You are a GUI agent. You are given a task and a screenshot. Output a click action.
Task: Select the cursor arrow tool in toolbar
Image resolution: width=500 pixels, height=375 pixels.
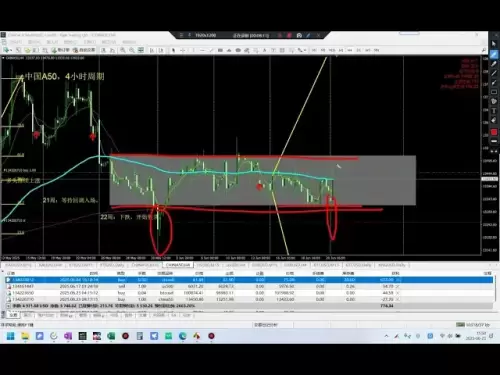[173, 50]
